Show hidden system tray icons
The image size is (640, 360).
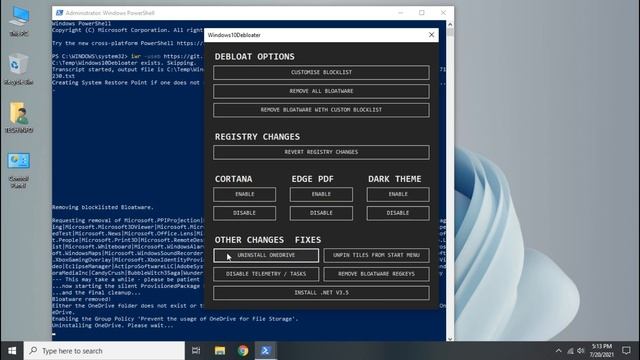point(558,351)
